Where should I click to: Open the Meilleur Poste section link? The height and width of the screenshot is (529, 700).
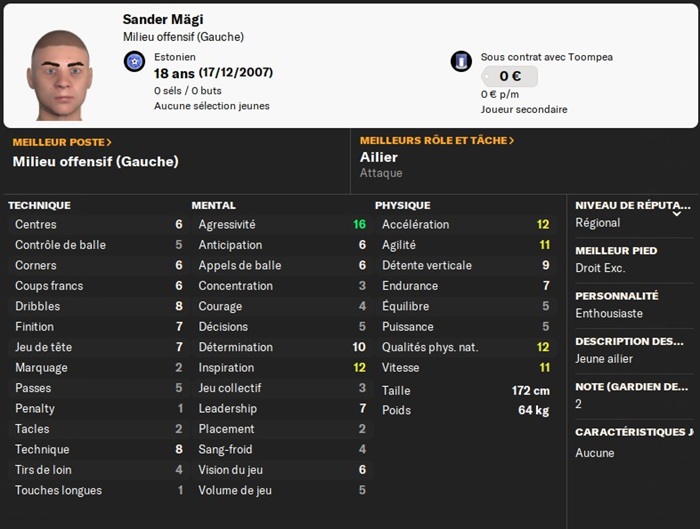[x=62, y=142]
